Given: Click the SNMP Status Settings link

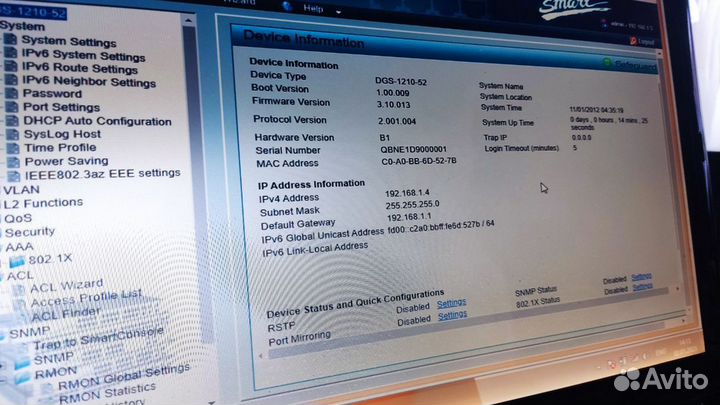Looking at the screenshot, I should click(641, 277).
